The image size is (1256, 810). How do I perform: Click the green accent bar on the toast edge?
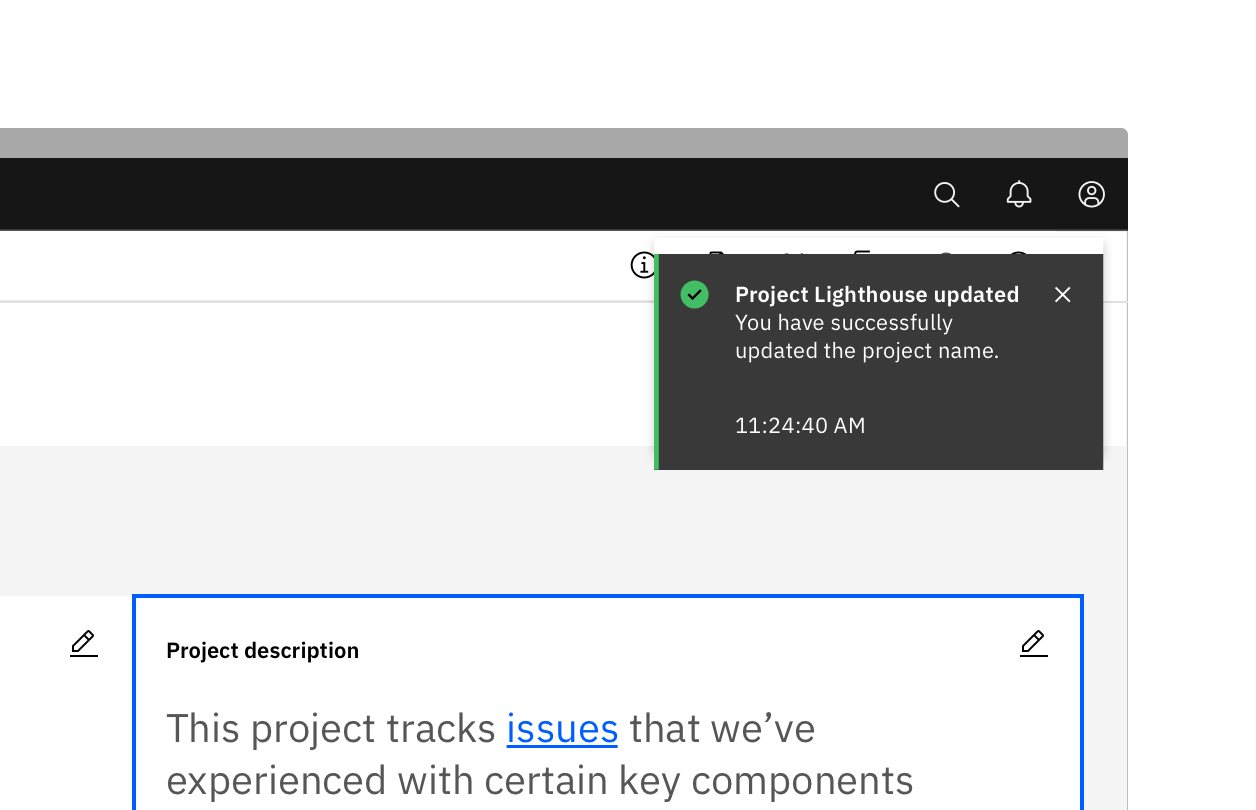coord(658,361)
